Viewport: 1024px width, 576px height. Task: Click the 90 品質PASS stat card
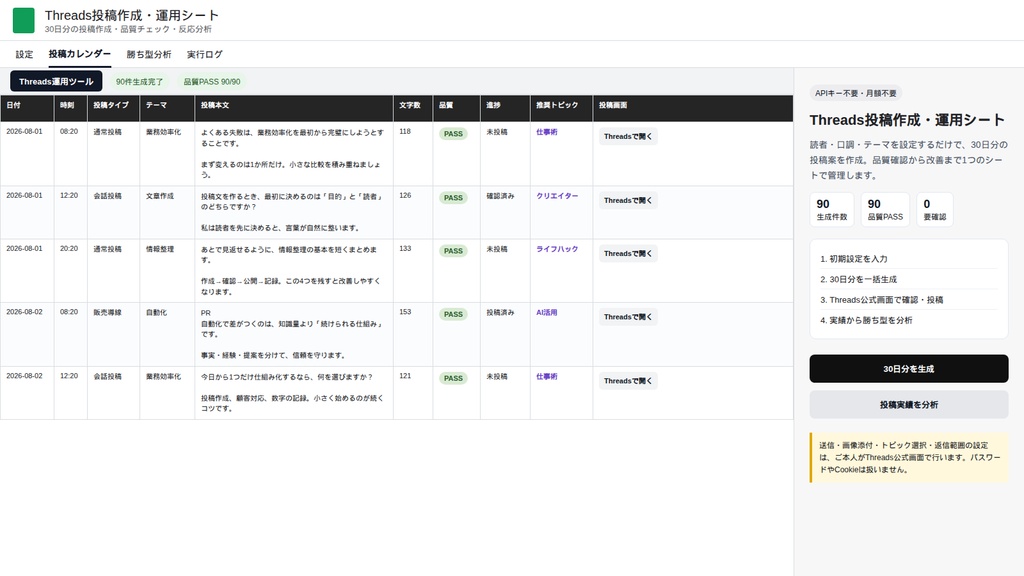885,210
